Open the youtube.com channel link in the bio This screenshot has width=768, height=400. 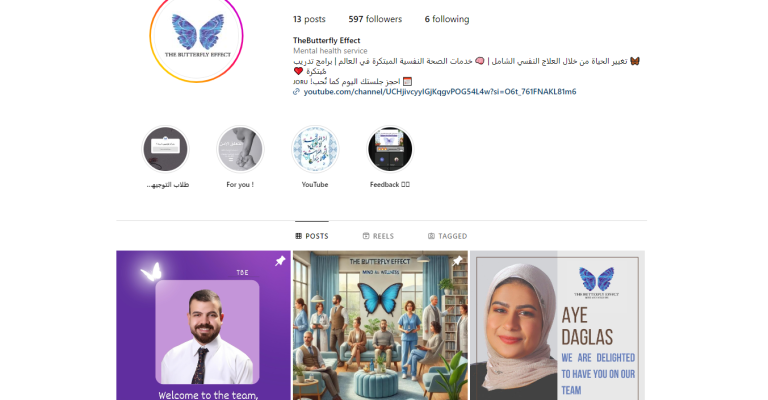[440, 92]
